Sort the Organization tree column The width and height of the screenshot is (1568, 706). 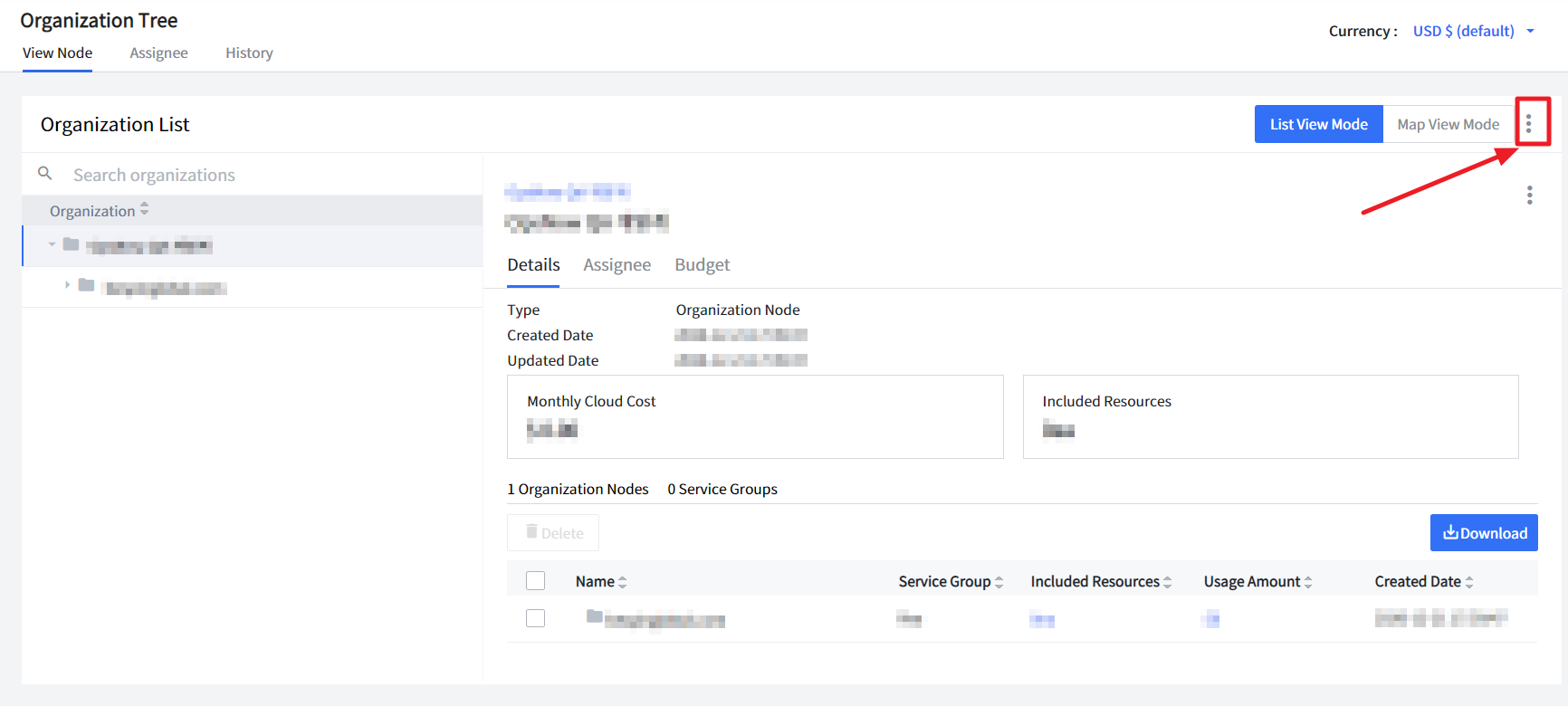coord(144,210)
